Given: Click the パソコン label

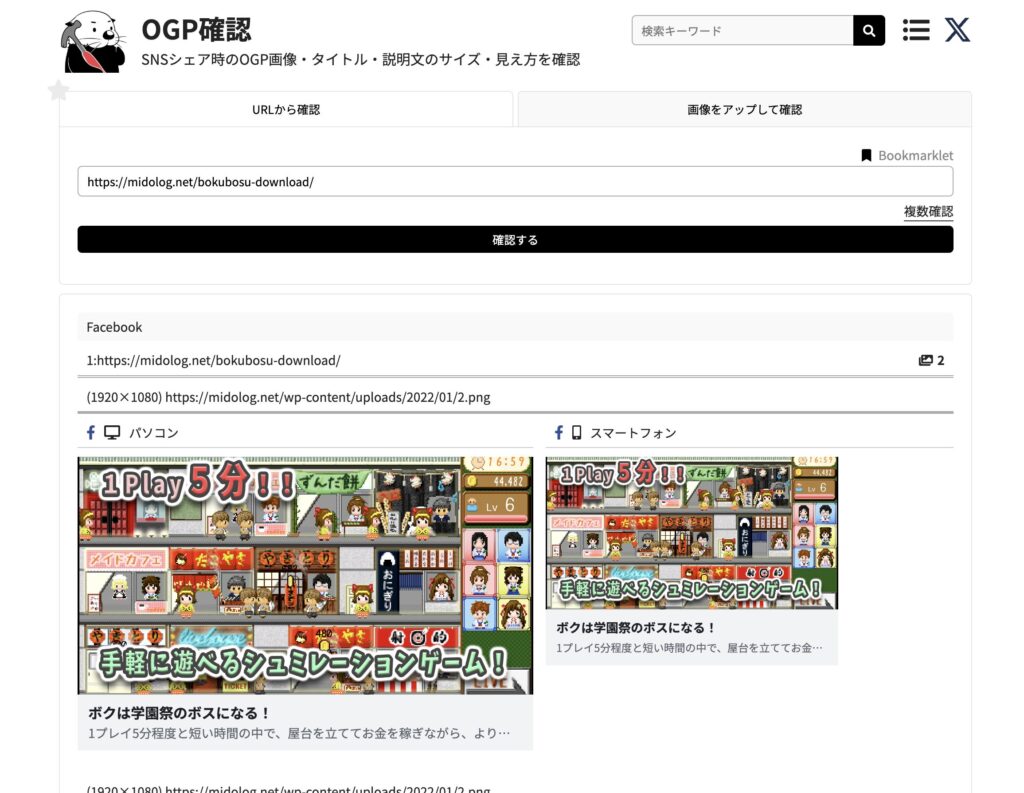Looking at the screenshot, I should 153,432.
